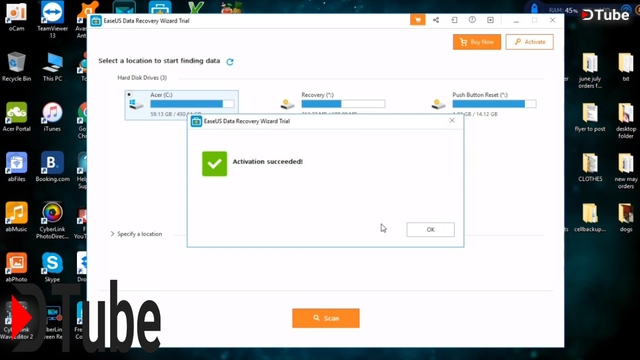Open the cellbackup folder on the desktop
Screen dimensions: 640x360
pyautogui.click(x=590, y=218)
